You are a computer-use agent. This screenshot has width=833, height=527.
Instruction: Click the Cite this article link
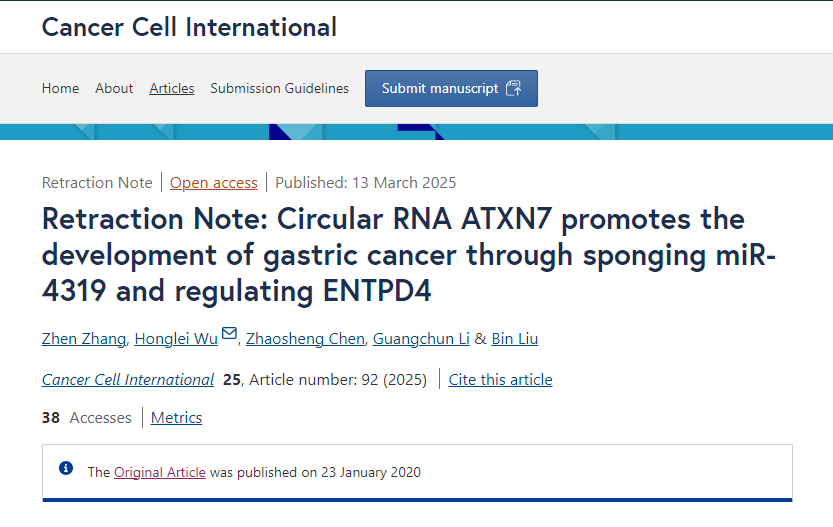point(500,380)
